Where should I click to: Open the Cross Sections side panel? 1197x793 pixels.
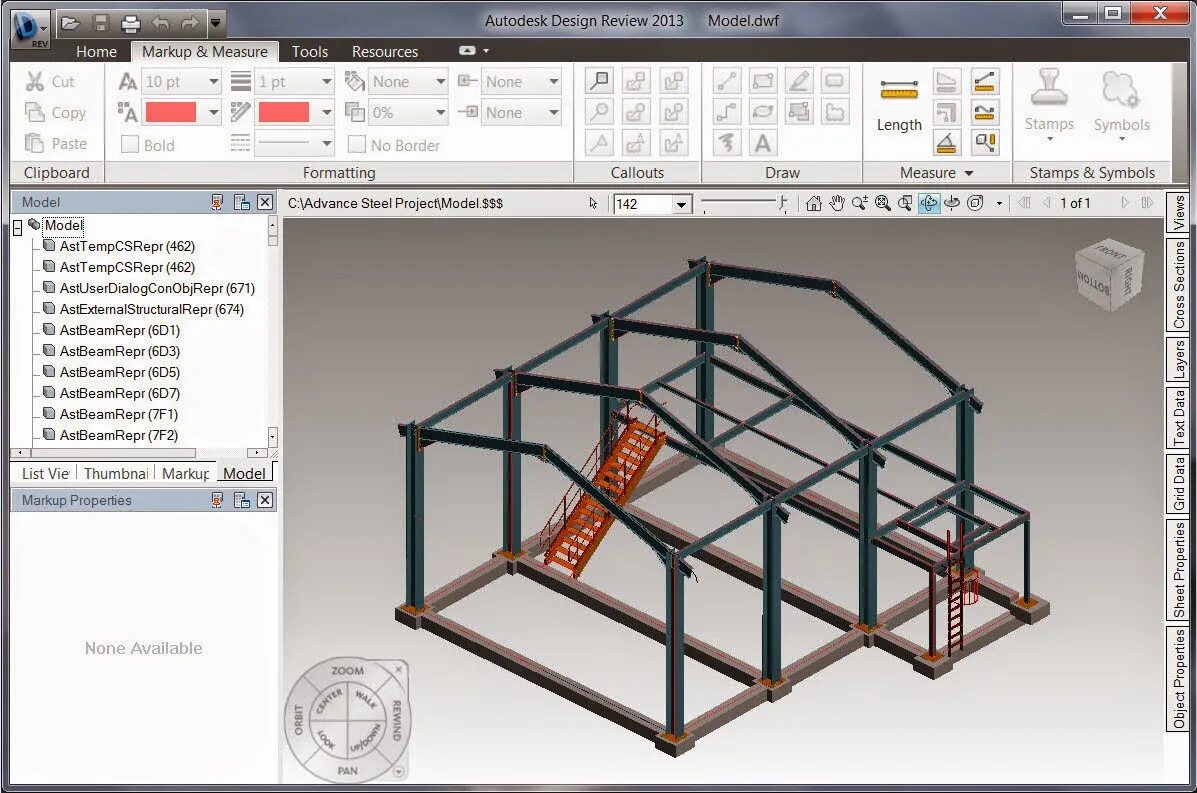pyautogui.click(x=1179, y=285)
